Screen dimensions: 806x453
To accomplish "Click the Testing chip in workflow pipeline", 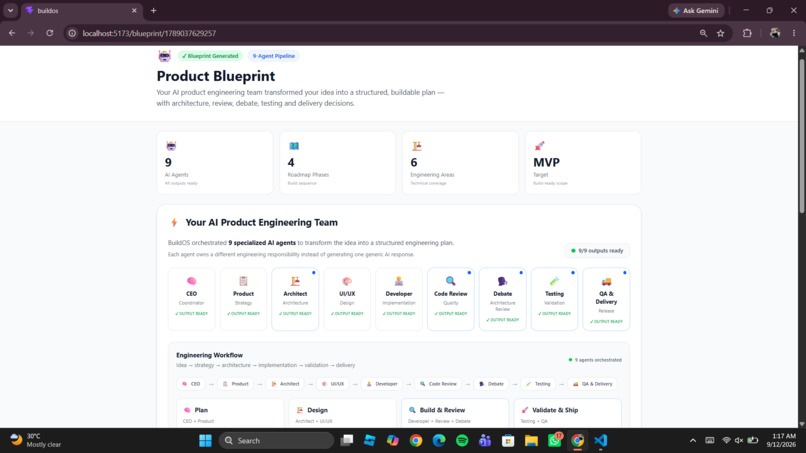I will click(x=538, y=384).
